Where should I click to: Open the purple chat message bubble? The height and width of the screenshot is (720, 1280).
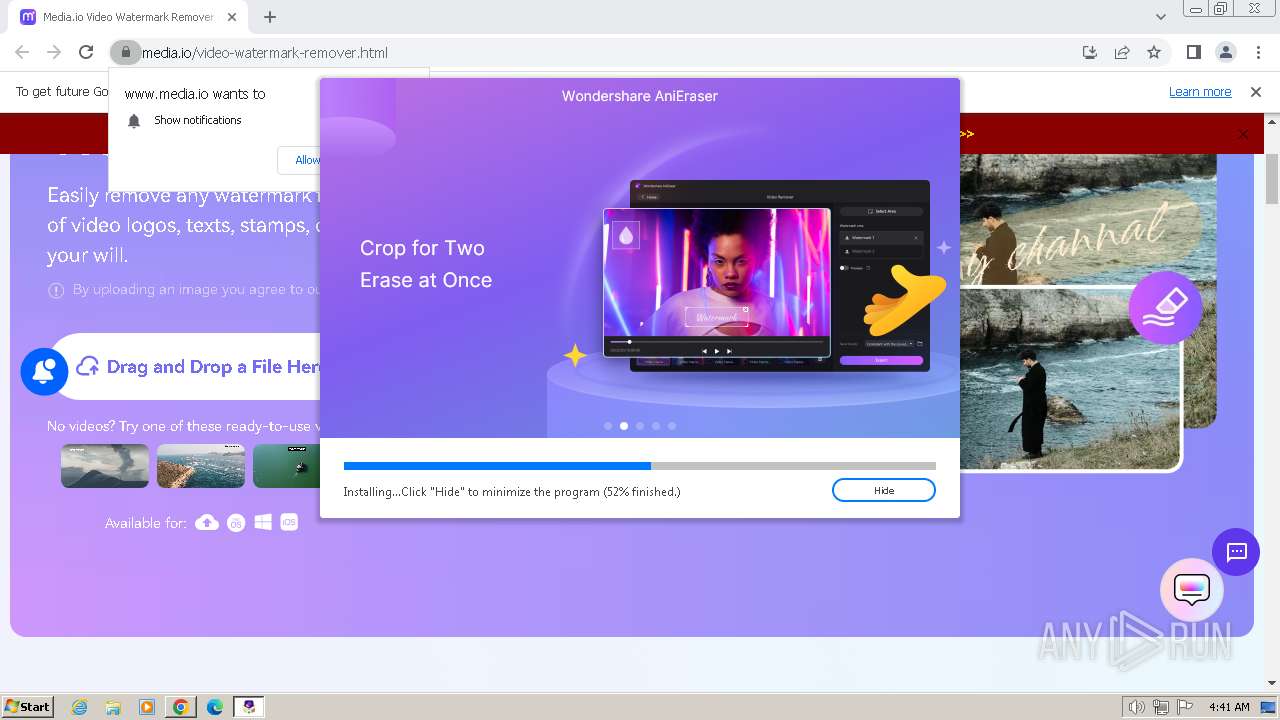pos(1236,552)
